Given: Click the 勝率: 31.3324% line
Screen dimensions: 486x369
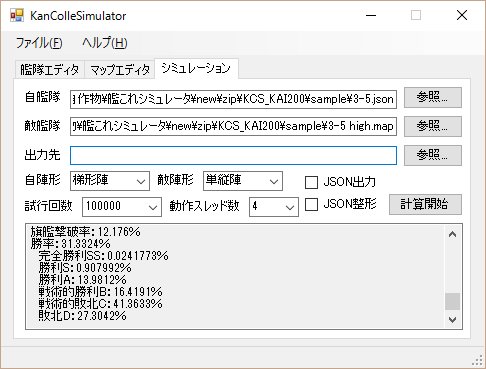Looking at the screenshot, I should (70, 243).
